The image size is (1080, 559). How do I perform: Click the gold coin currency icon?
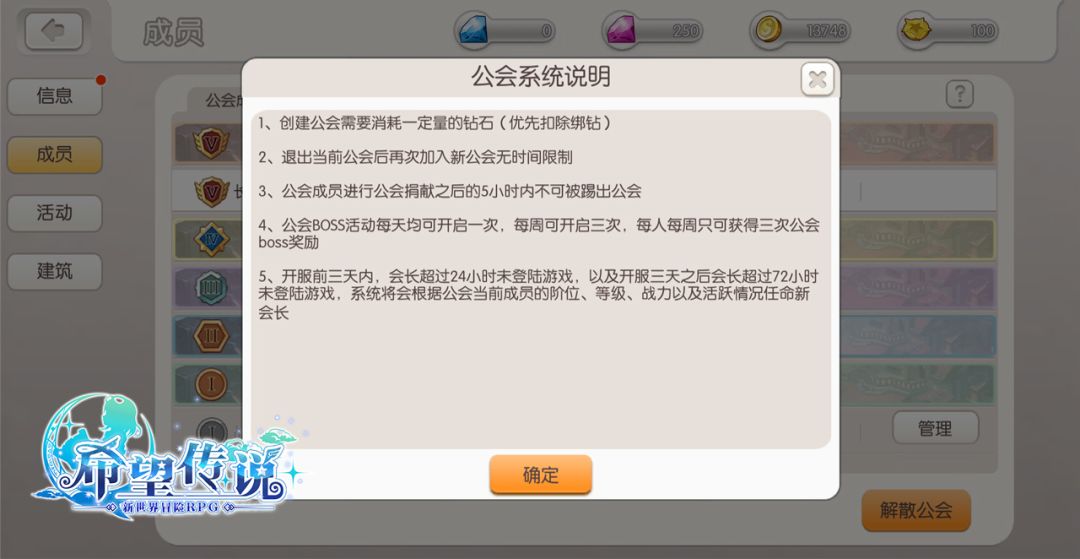click(769, 30)
